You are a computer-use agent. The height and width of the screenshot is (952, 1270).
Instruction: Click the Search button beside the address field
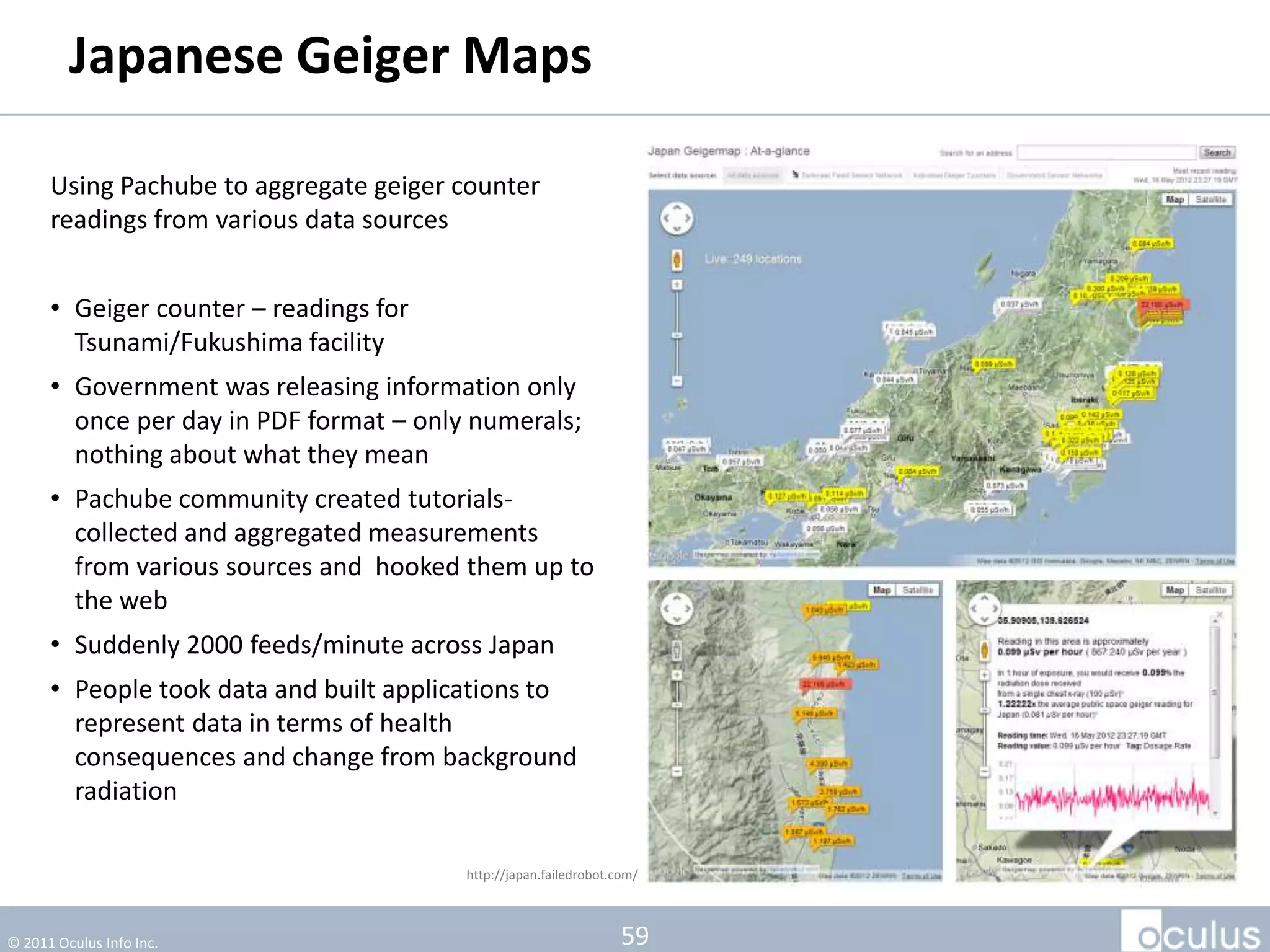[x=1217, y=152]
